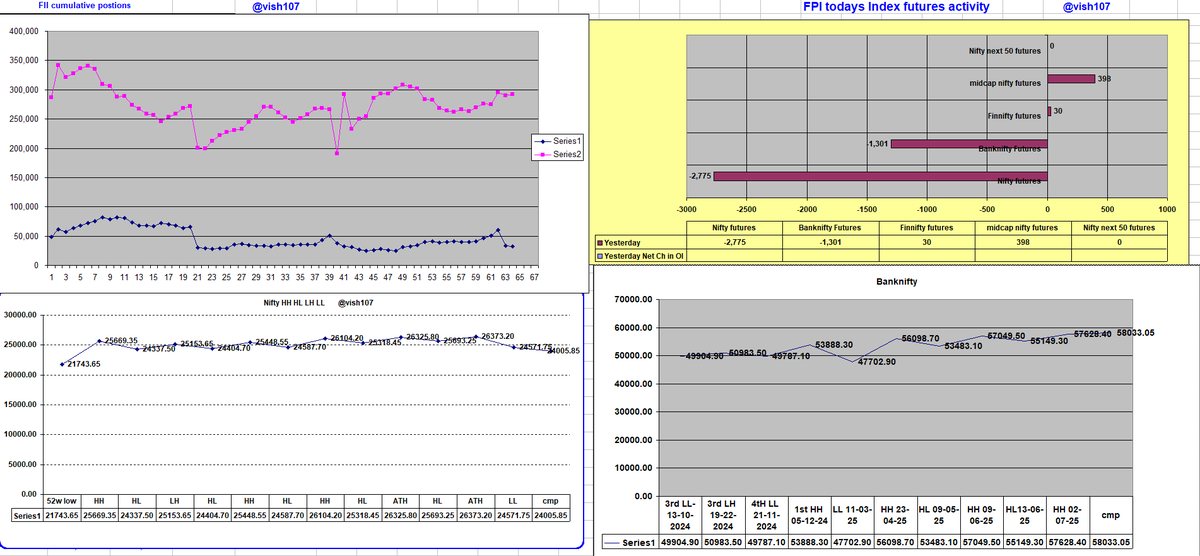Click the 26104.20 data label on Nifty line

pos(345,339)
